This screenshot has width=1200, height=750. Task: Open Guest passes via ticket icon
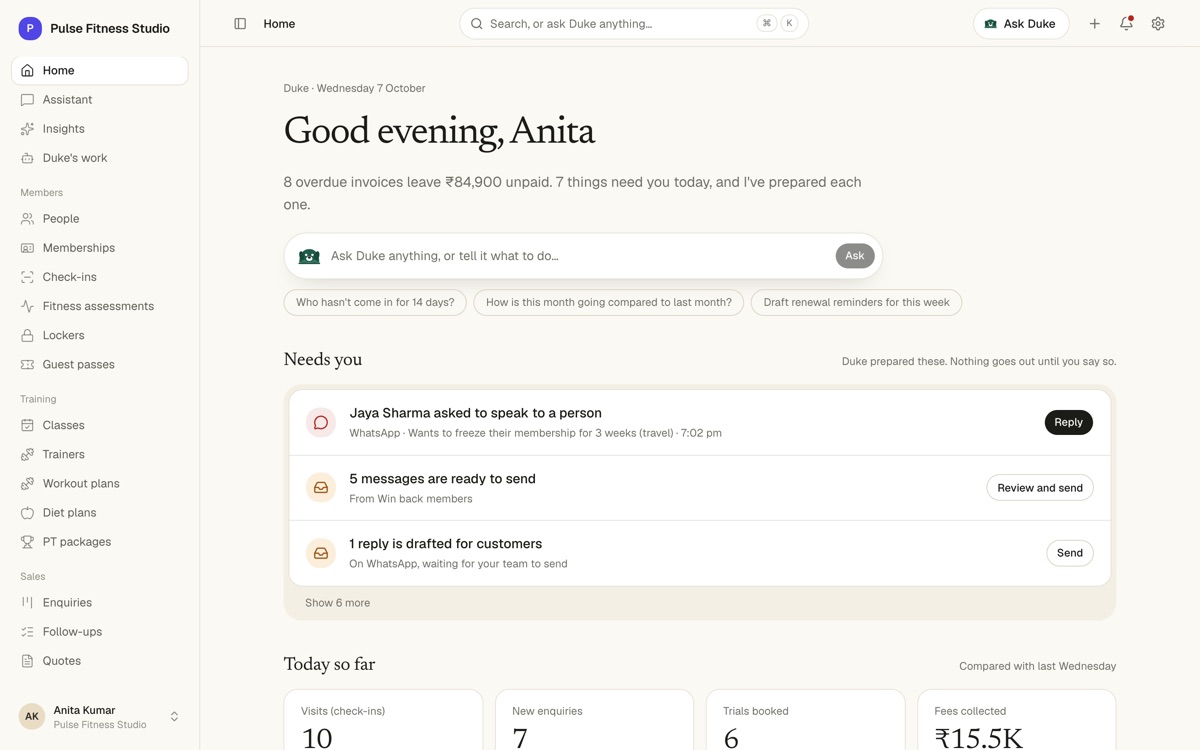point(27,365)
